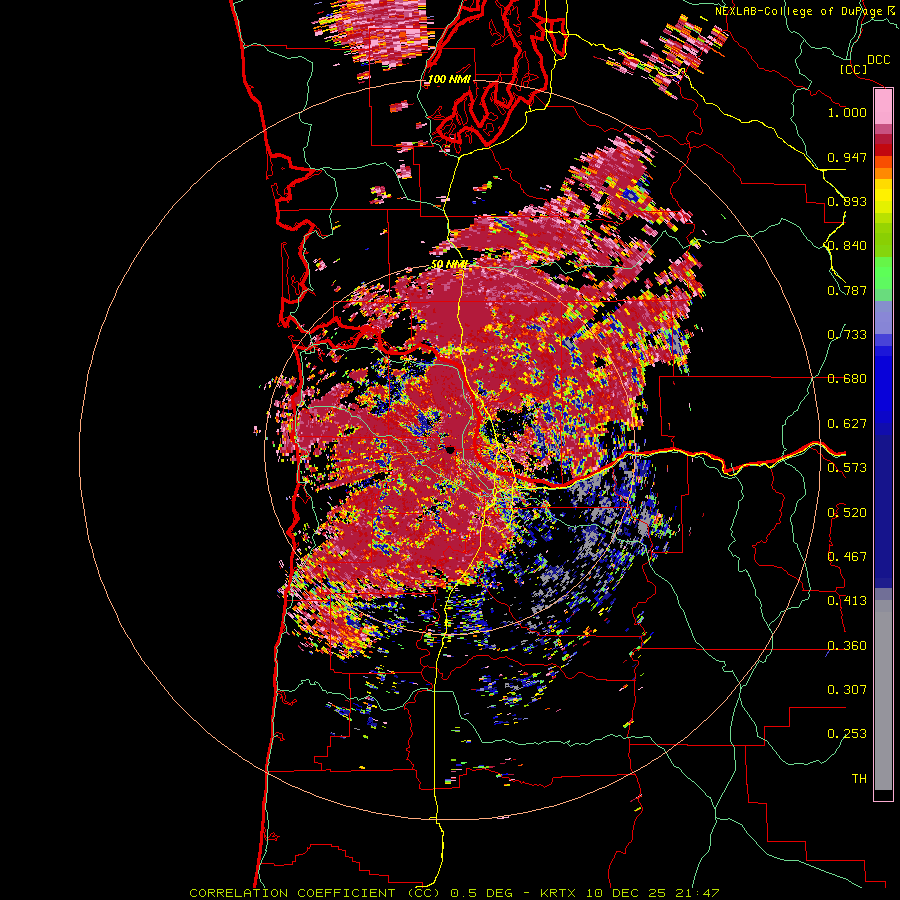This screenshot has width=900, height=900.
Task: Pick the gray band of the color scale
Action: click(883, 695)
